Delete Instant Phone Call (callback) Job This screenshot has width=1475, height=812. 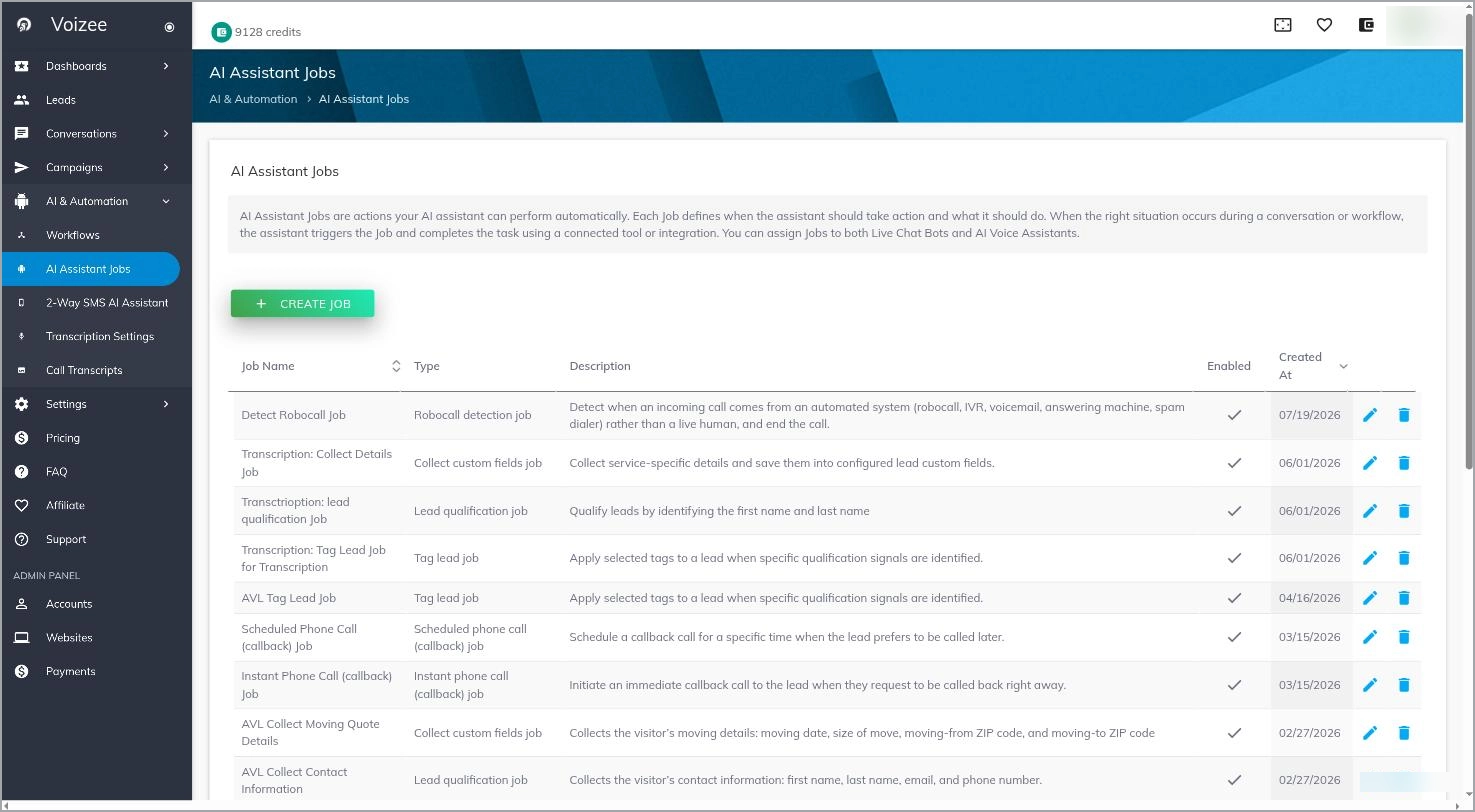coord(1404,685)
